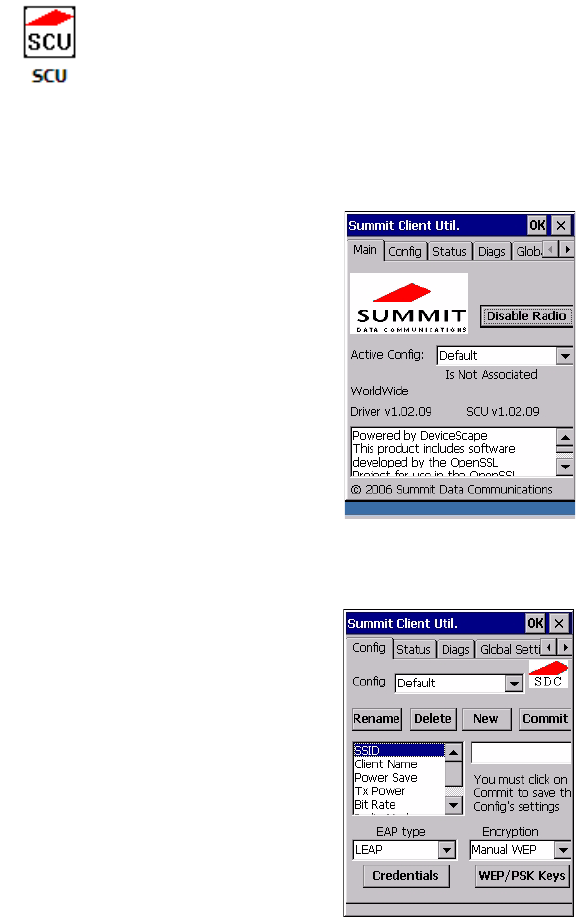
Task: Click the Delete button
Action: pyautogui.click(x=433, y=719)
